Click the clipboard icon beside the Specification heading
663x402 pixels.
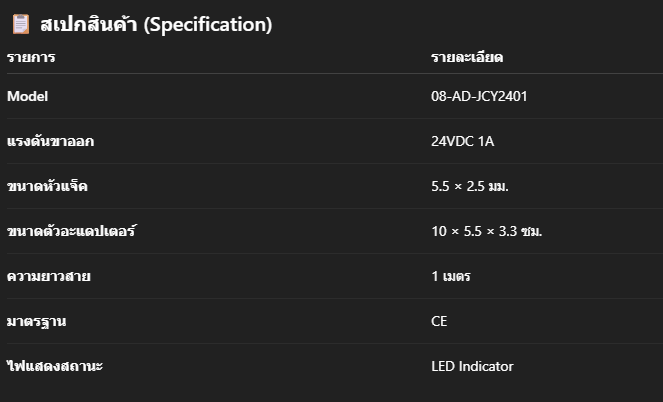pyautogui.click(x=21, y=24)
